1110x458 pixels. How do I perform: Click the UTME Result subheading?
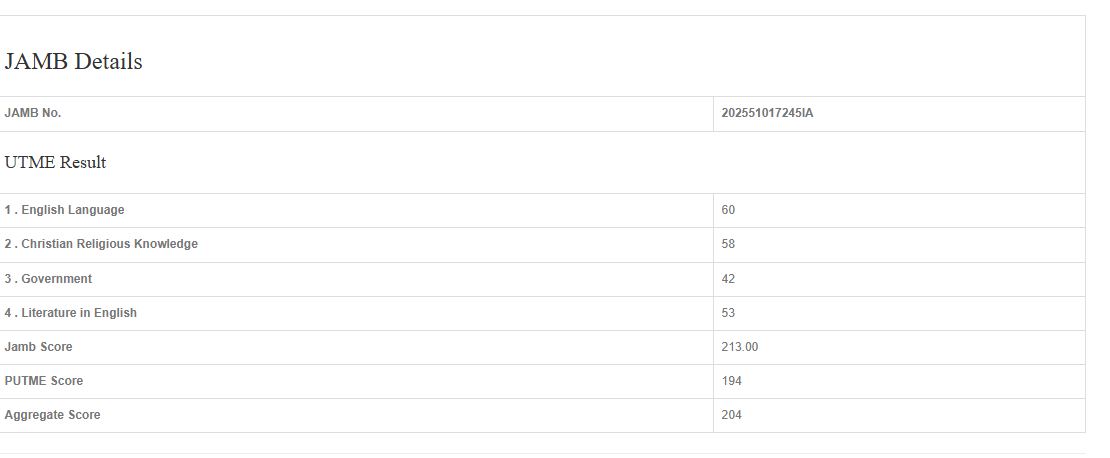click(55, 162)
